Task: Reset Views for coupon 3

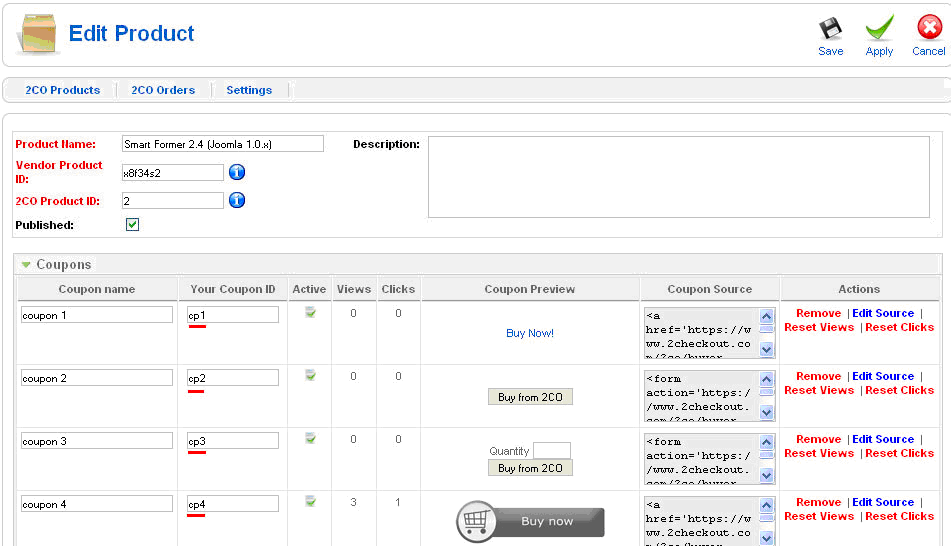Action: click(x=819, y=453)
